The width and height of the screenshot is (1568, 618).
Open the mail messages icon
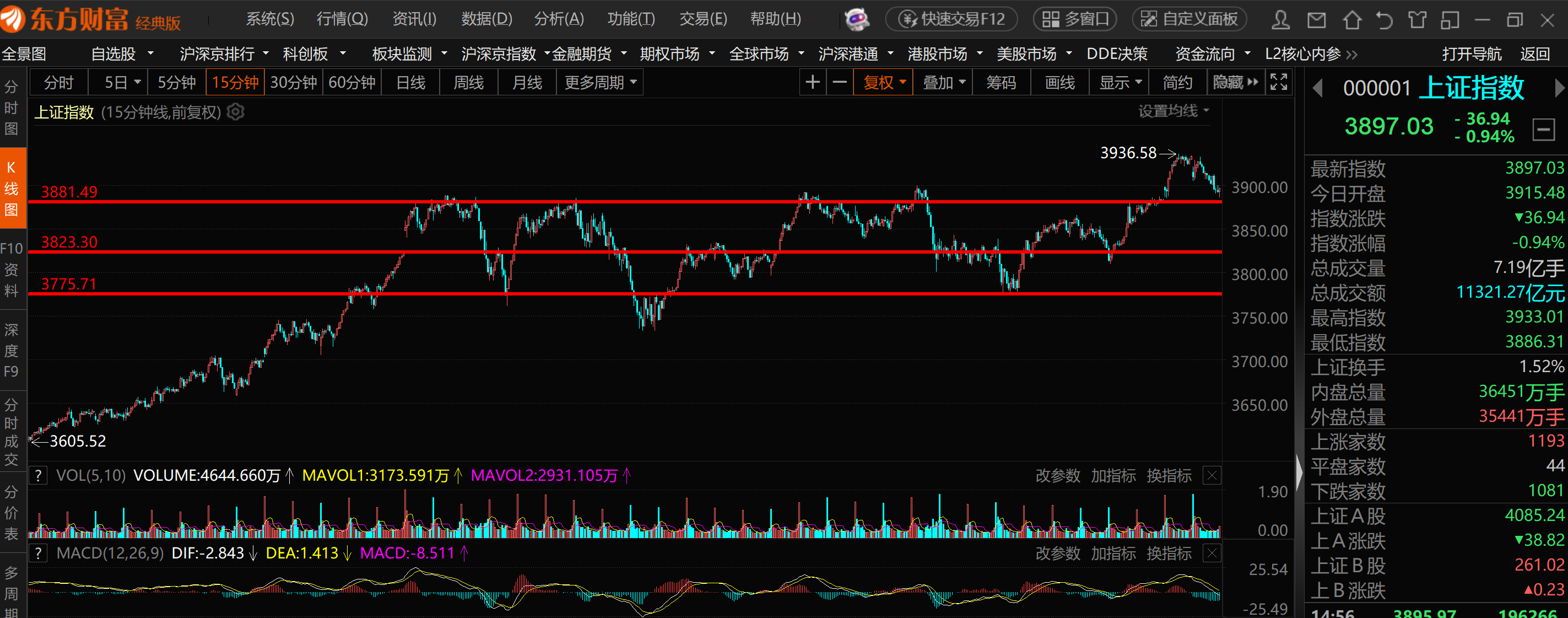click(x=1317, y=20)
